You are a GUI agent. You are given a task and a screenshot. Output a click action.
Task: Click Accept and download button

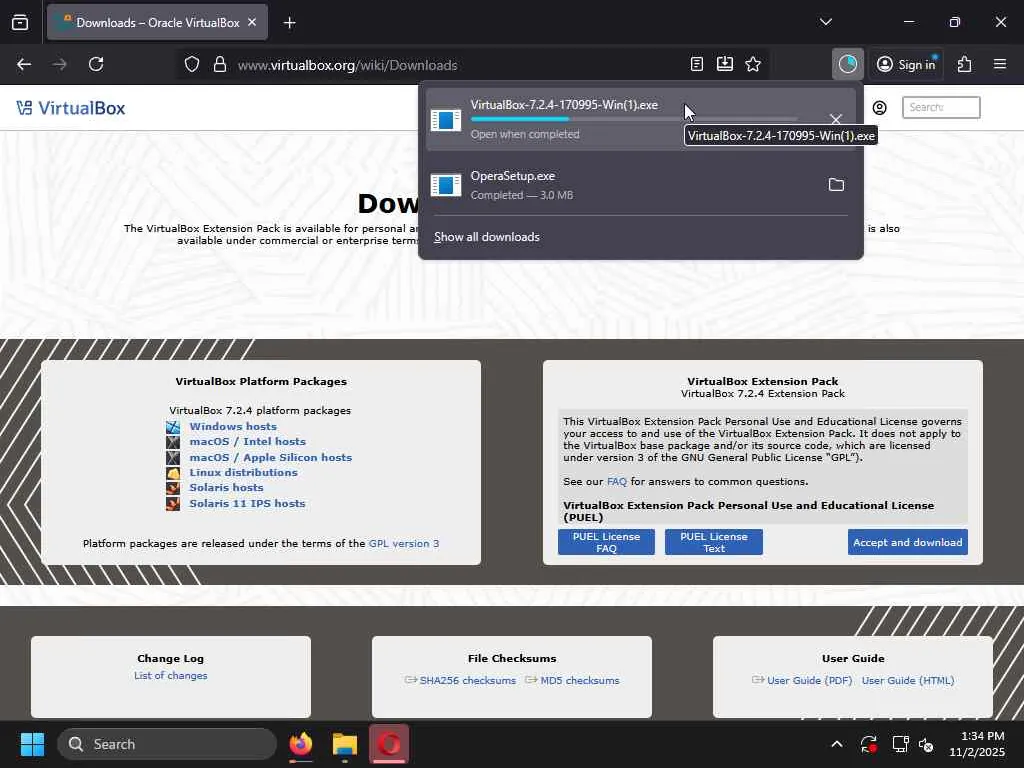tap(908, 542)
